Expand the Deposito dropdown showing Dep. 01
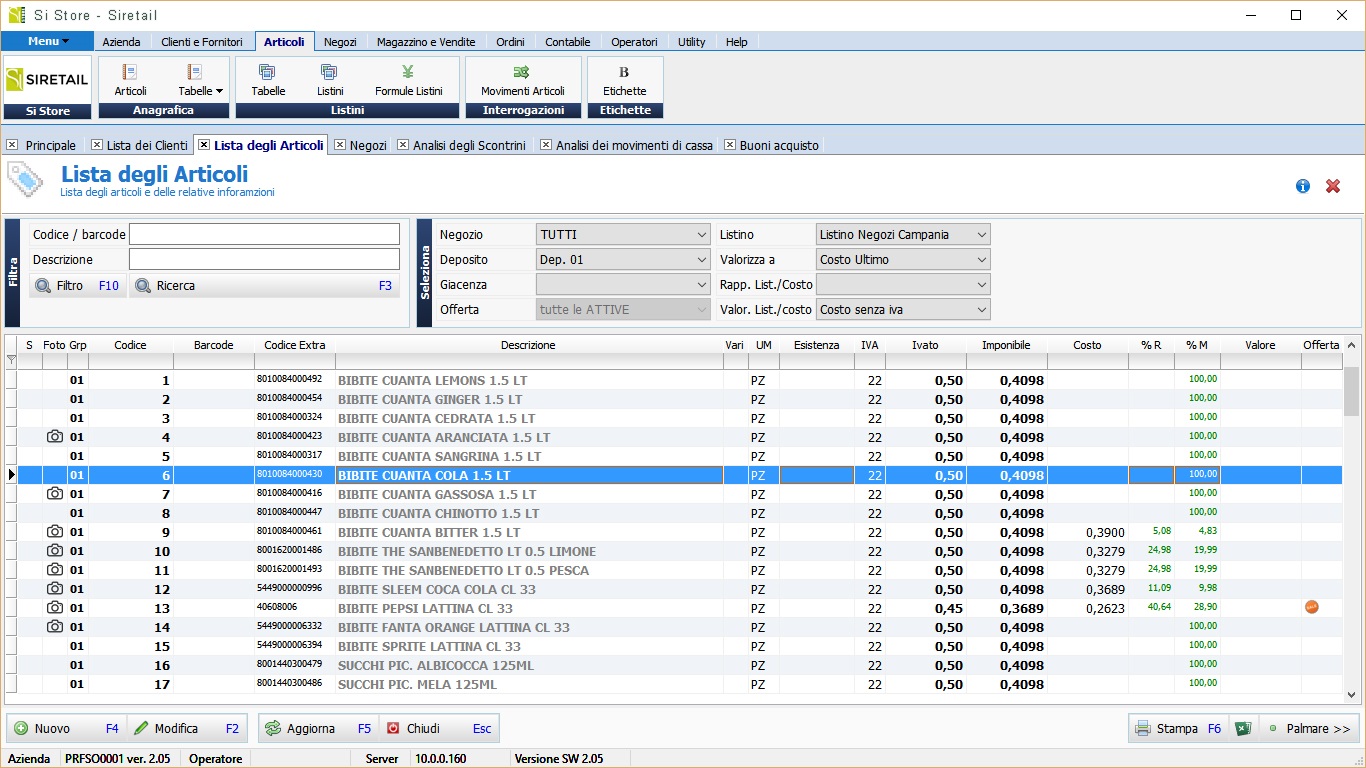The image size is (1366, 768). coord(702,260)
